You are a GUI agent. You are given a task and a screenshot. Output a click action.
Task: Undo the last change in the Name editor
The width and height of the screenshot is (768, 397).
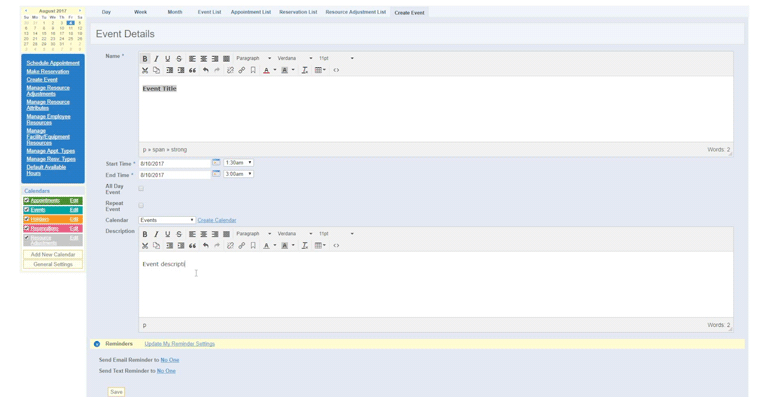[x=206, y=70]
